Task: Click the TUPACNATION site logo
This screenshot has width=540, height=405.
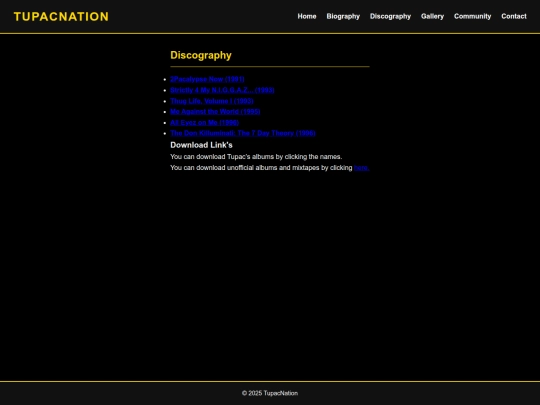Action: (61, 17)
